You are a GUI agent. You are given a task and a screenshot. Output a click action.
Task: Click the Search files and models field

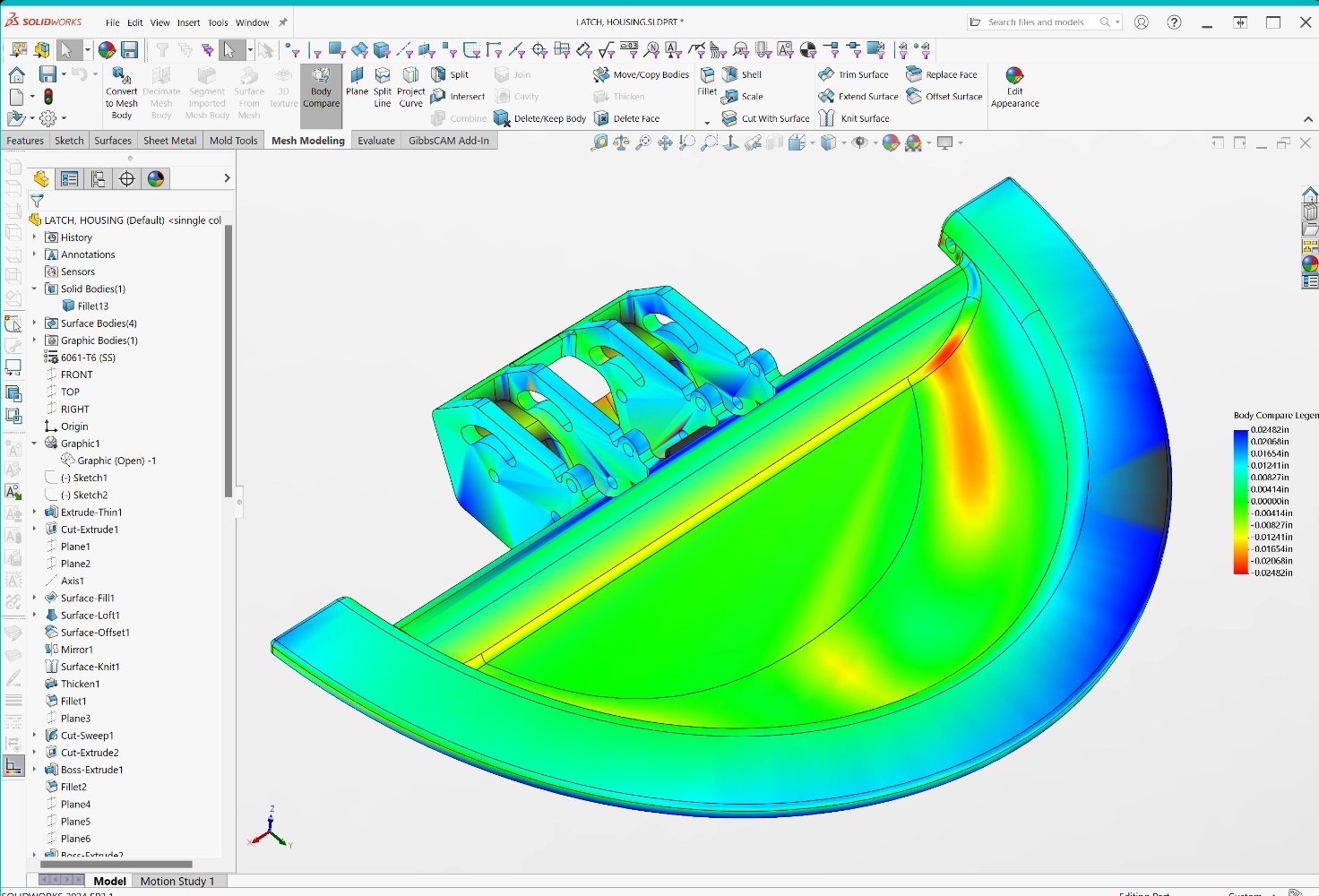pos(1039,22)
